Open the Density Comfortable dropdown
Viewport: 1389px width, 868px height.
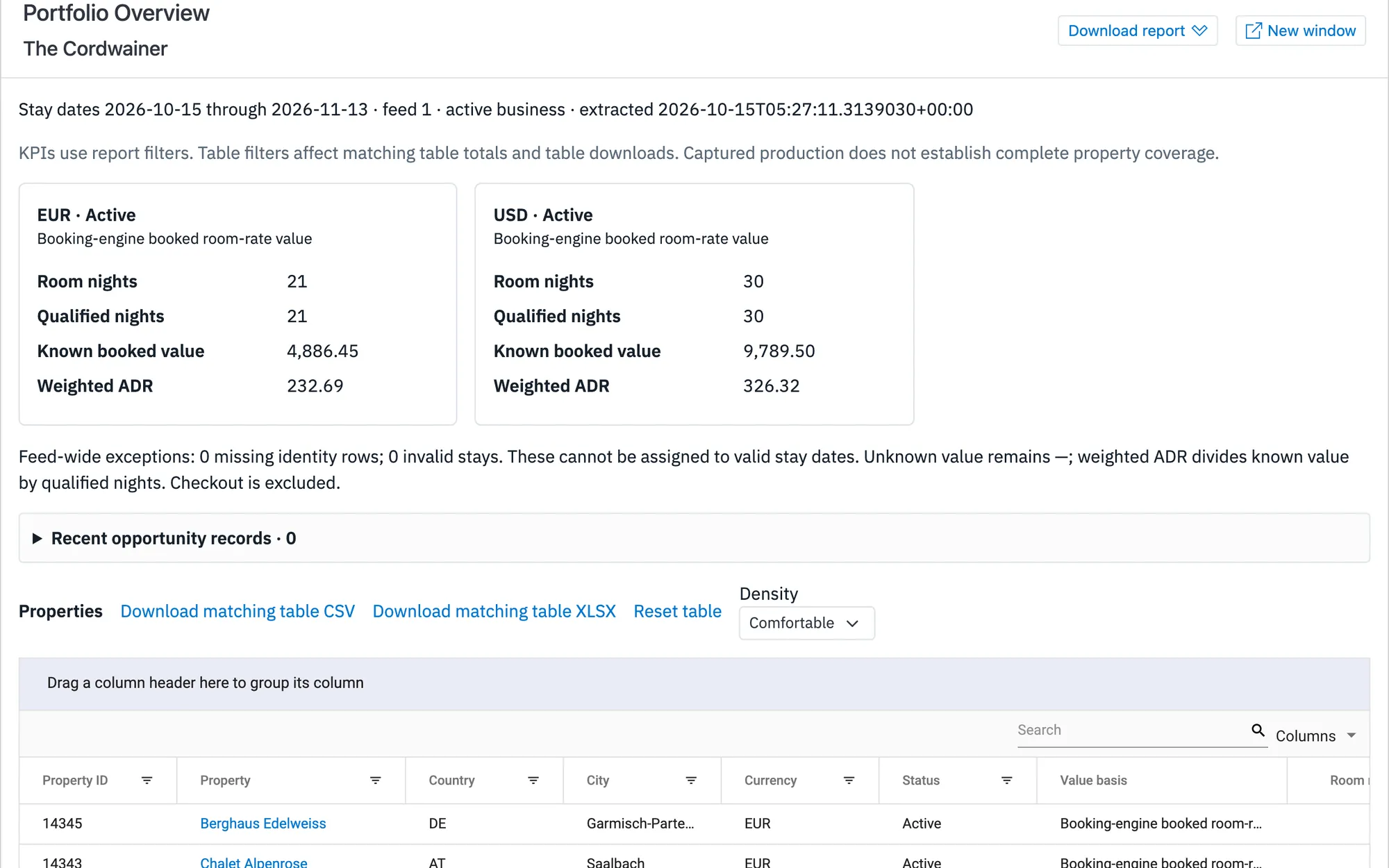click(806, 623)
